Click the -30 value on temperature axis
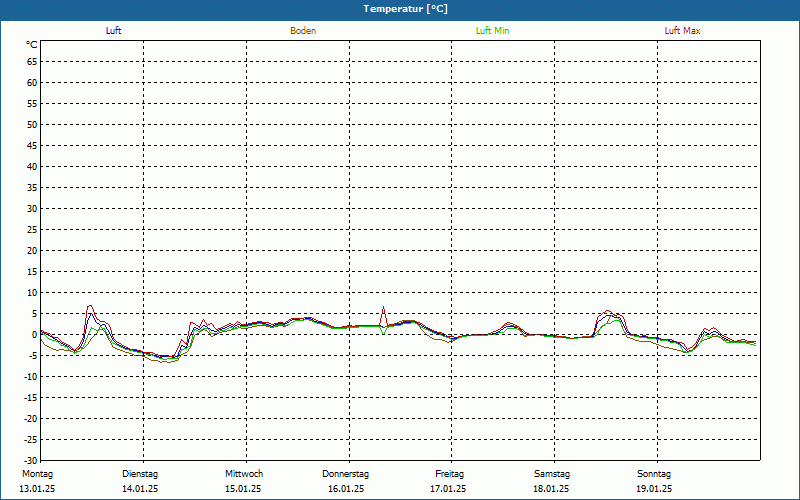This screenshot has height=500, width=800. tap(30, 460)
